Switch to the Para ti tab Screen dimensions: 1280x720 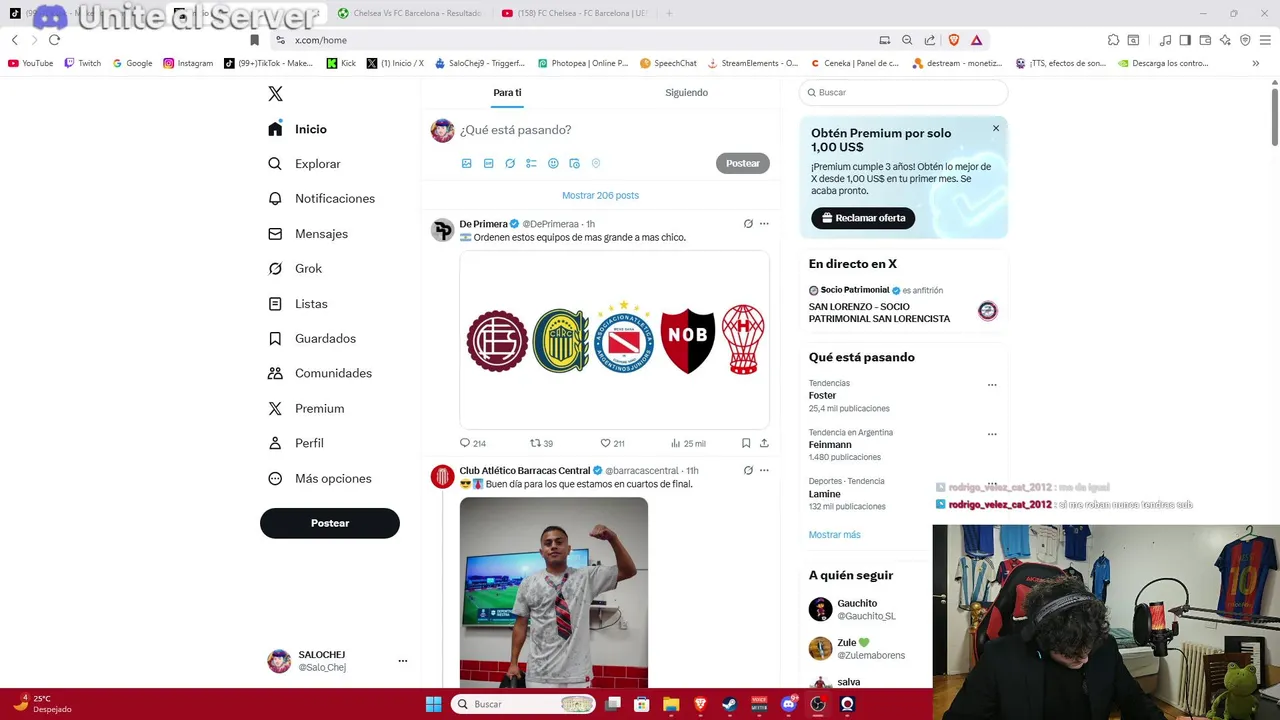pos(507,93)
